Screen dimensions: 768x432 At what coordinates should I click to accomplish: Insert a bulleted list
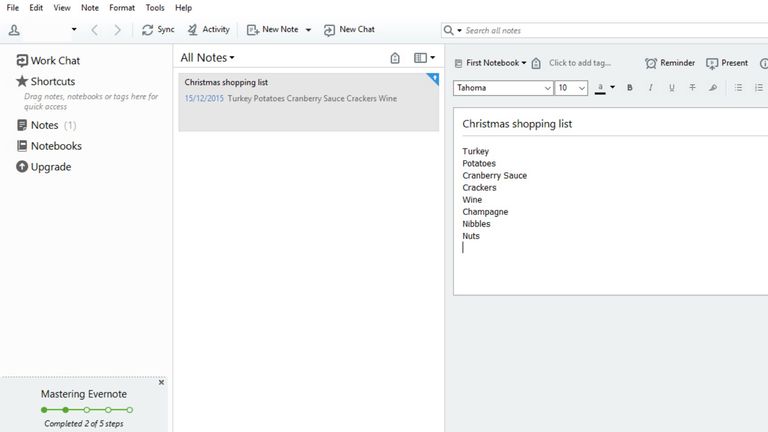pyautogui.click(x=738, y=88)
